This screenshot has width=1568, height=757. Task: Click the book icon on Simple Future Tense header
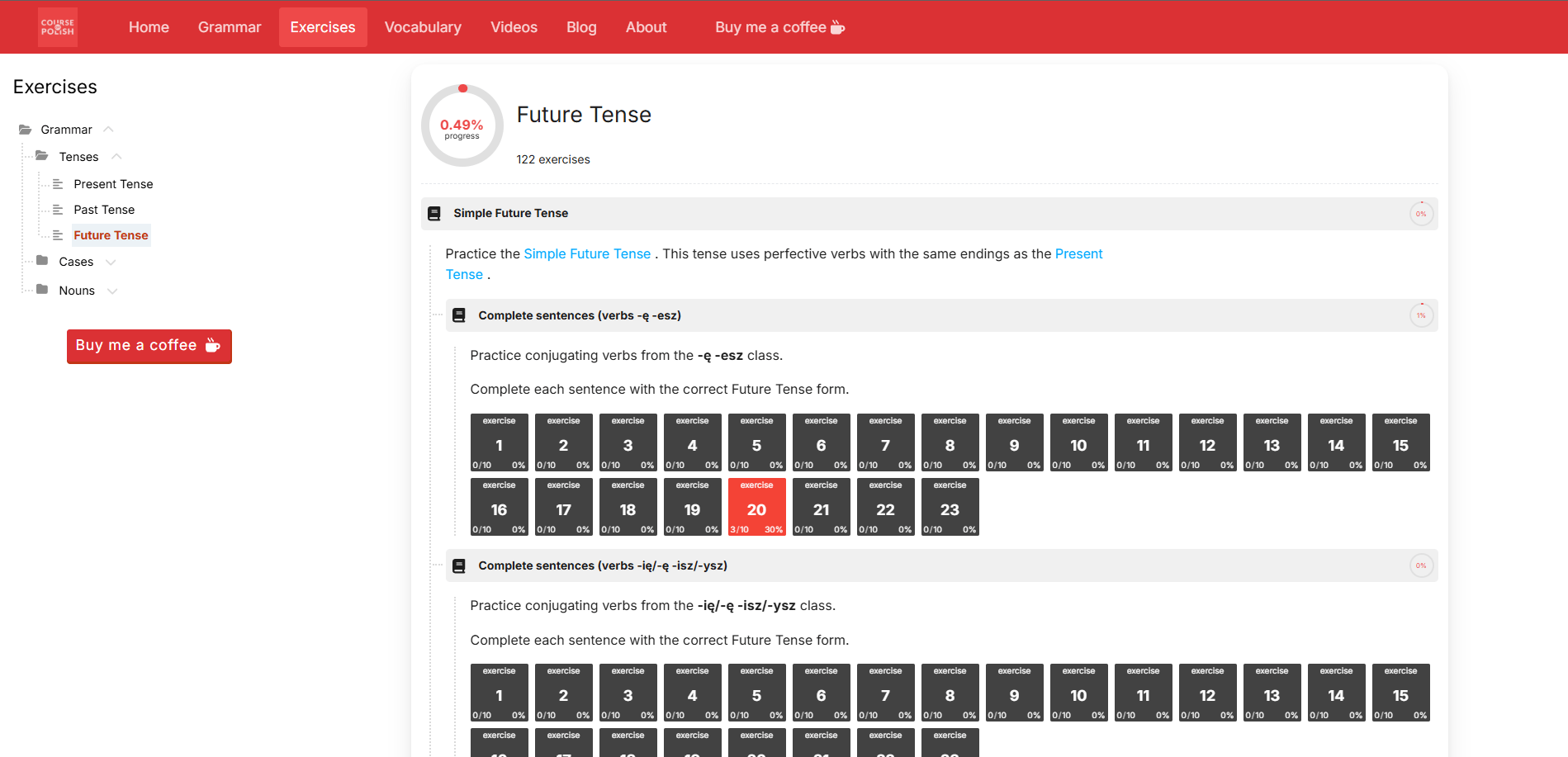point(433,213)
